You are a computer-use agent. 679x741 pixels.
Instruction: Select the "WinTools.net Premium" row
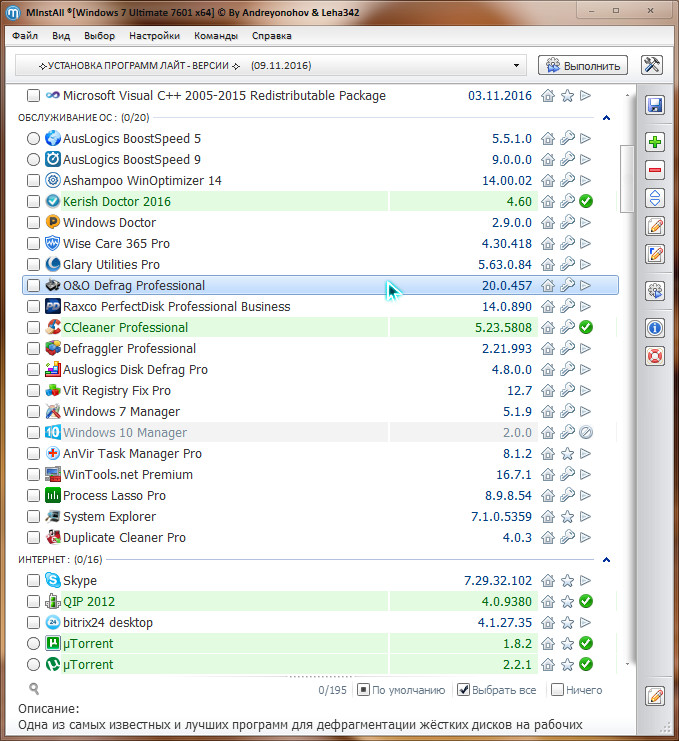point(320,474)
